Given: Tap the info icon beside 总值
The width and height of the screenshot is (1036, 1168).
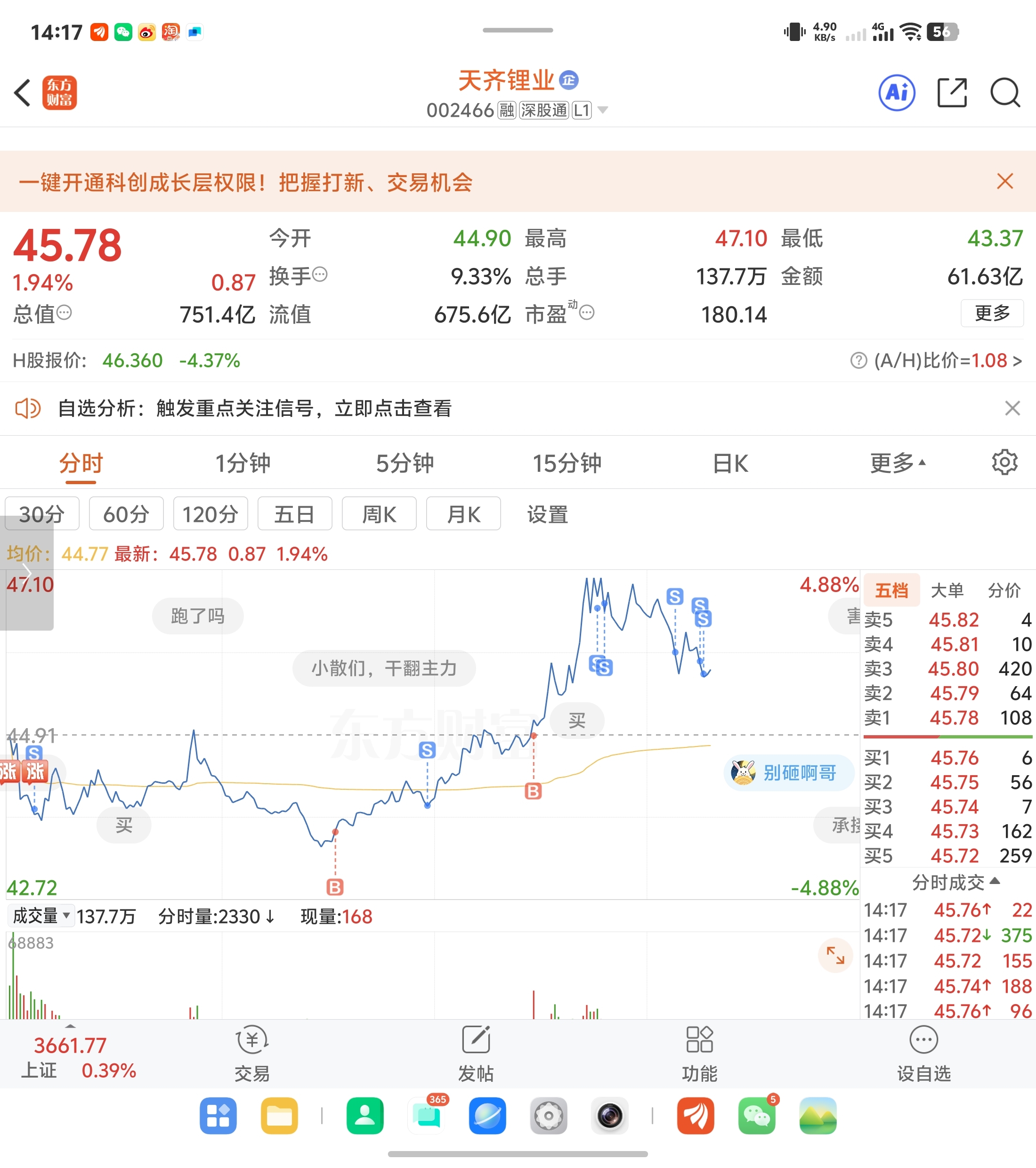Looking at the screenshot, I should click(65, 313).
